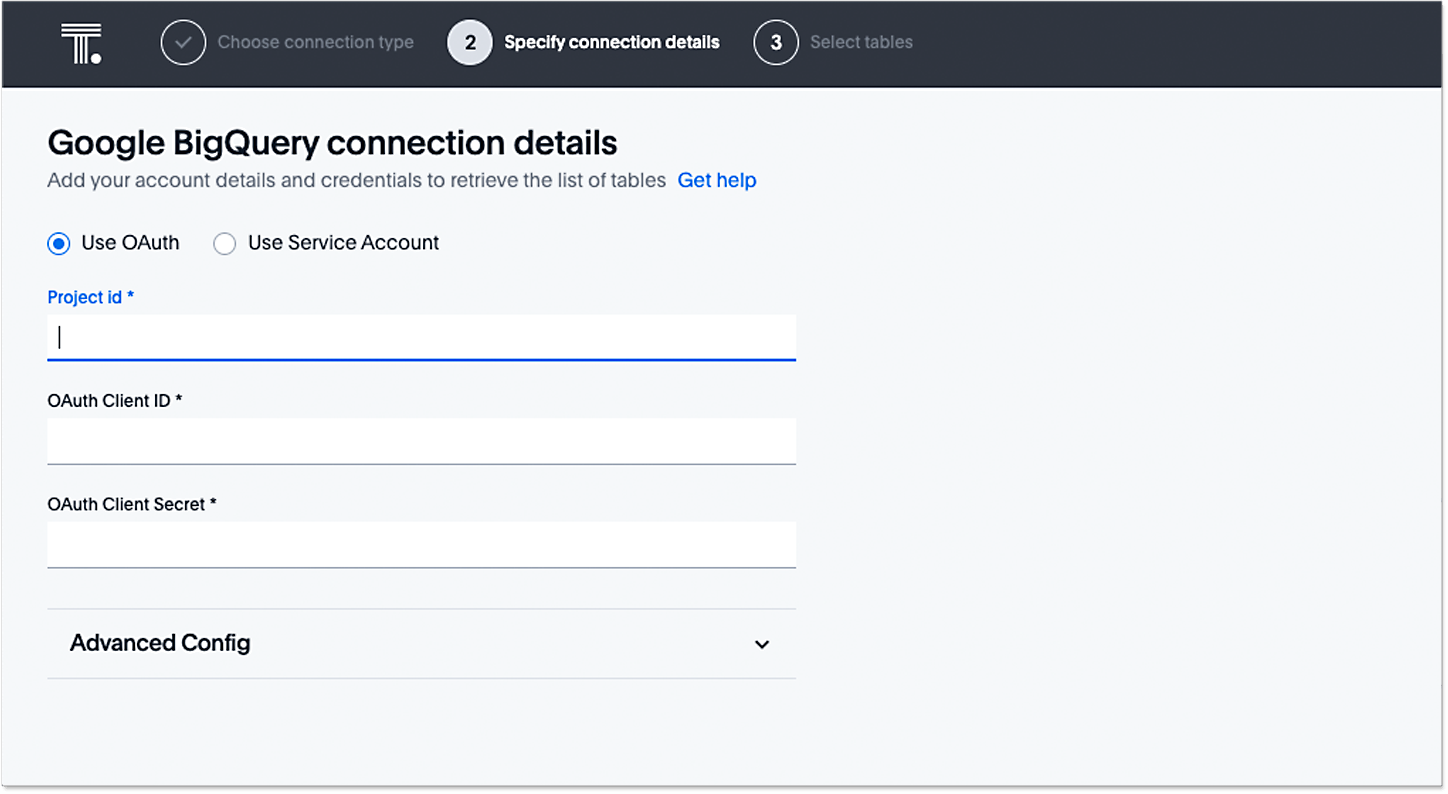Click the 'Project id *' field label
Viewport: 1448px width, 794px height.
tap(91, 298)
